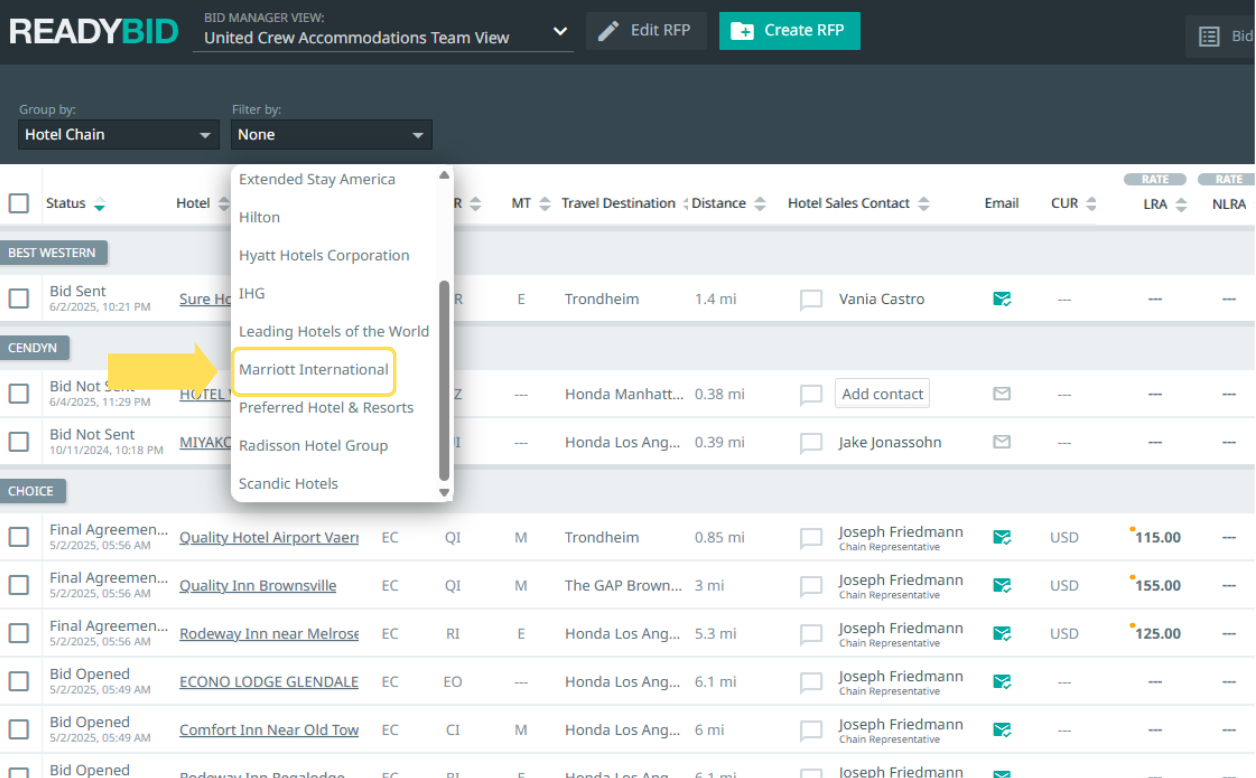
Task: Click the Edit RFP pencil icon
Action: coord(608,31)
